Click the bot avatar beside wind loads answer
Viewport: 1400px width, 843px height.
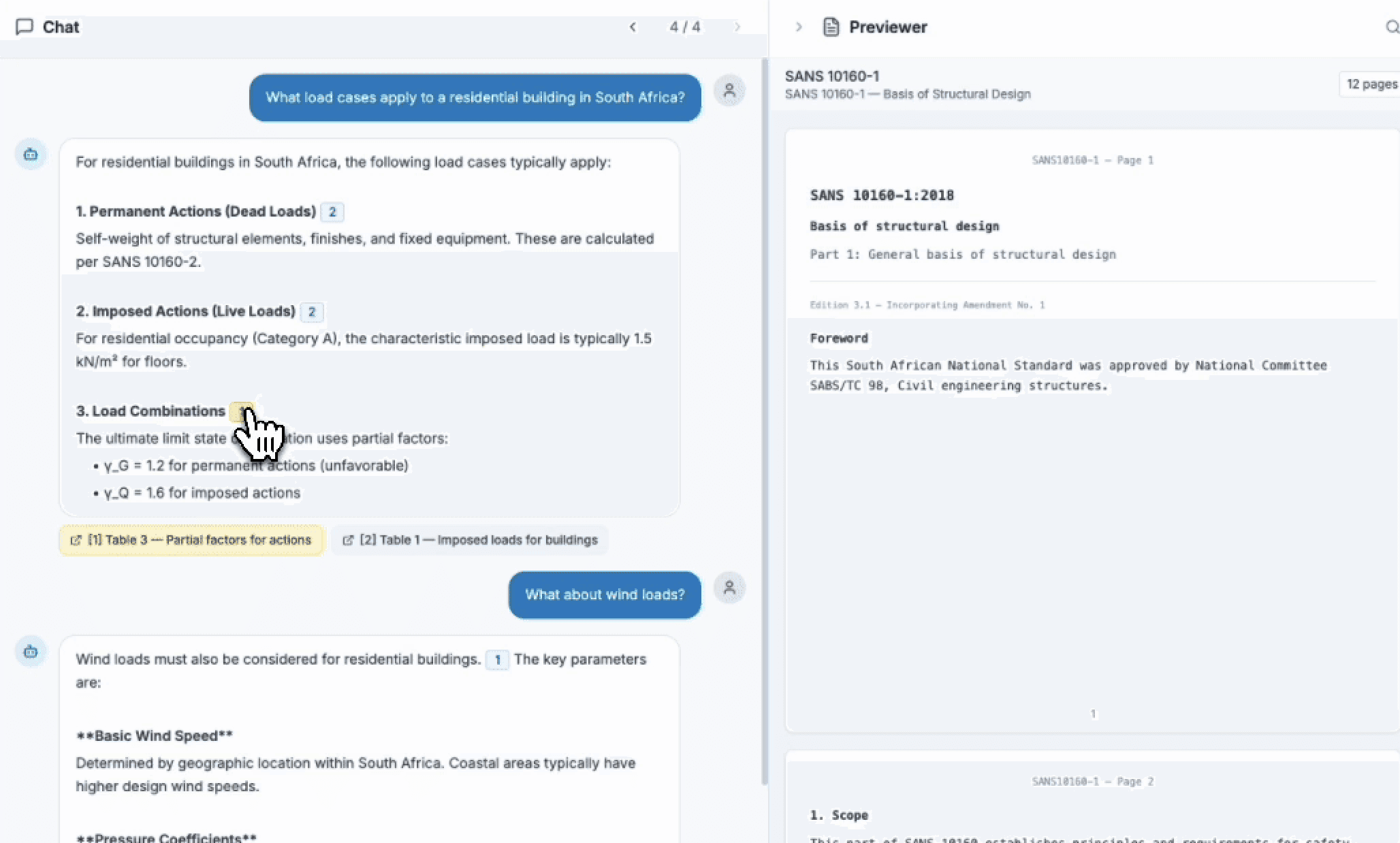(x=31, y=652)
